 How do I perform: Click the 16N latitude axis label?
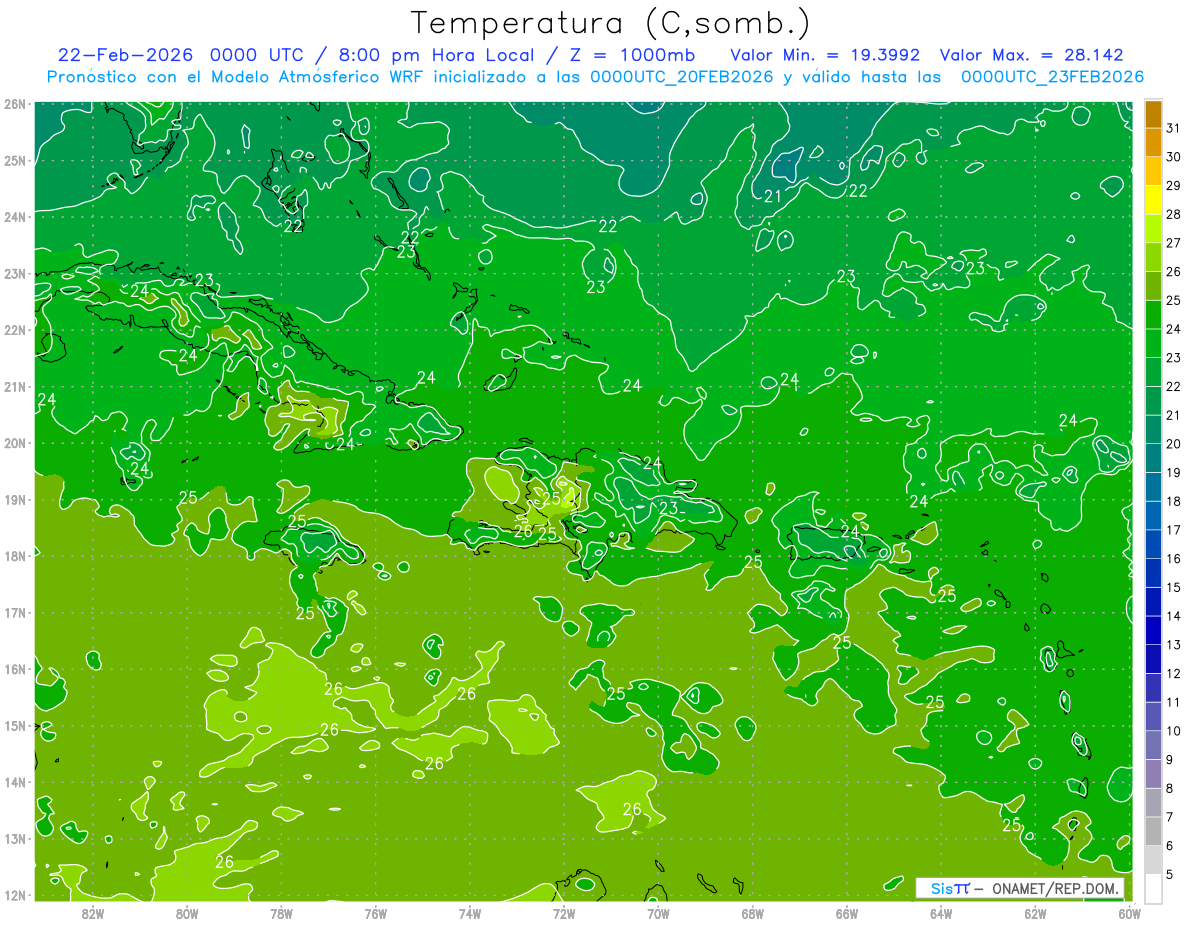coord(15,669)
